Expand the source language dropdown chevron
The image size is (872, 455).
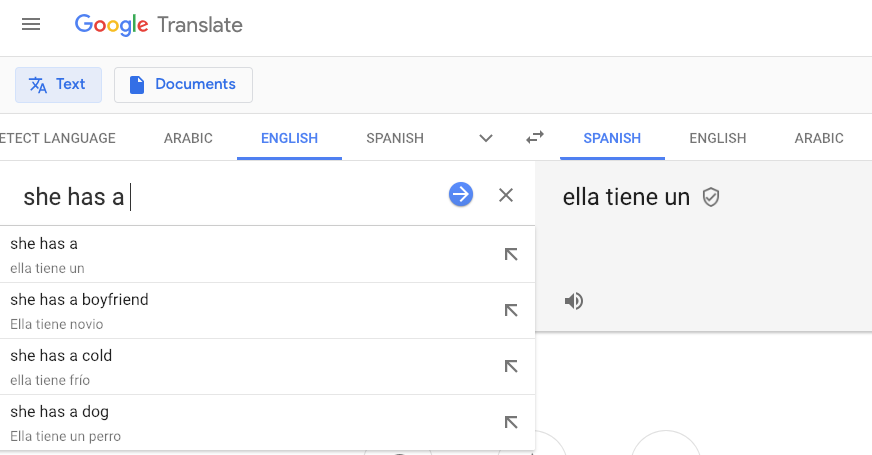pyautogui.click(x=485, y=138)
